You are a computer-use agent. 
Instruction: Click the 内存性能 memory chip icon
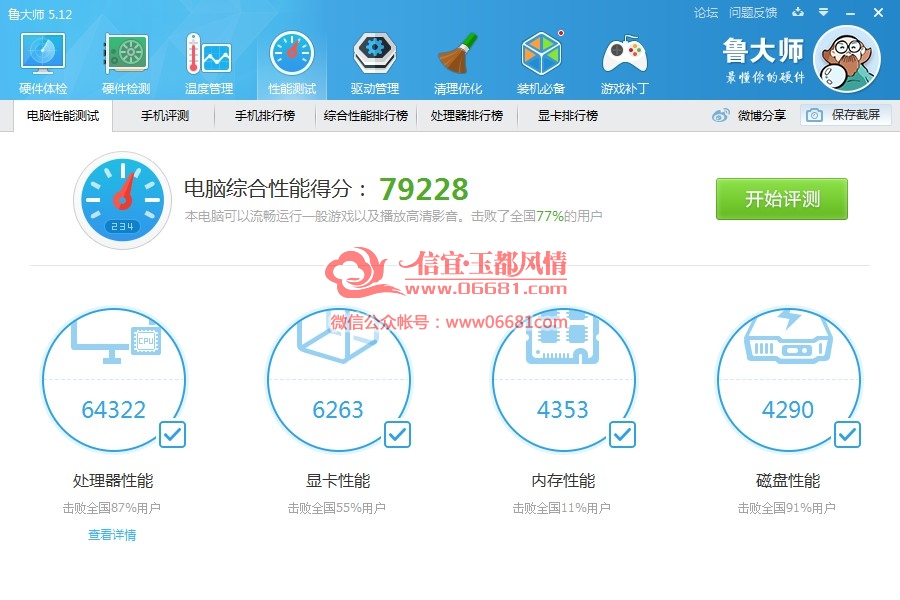[563, 339]
